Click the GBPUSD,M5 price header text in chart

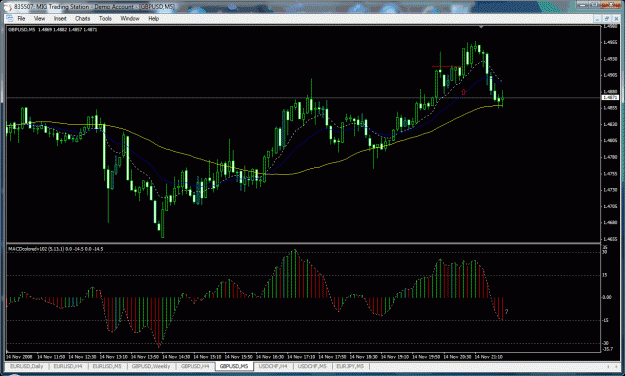point(52,30)
